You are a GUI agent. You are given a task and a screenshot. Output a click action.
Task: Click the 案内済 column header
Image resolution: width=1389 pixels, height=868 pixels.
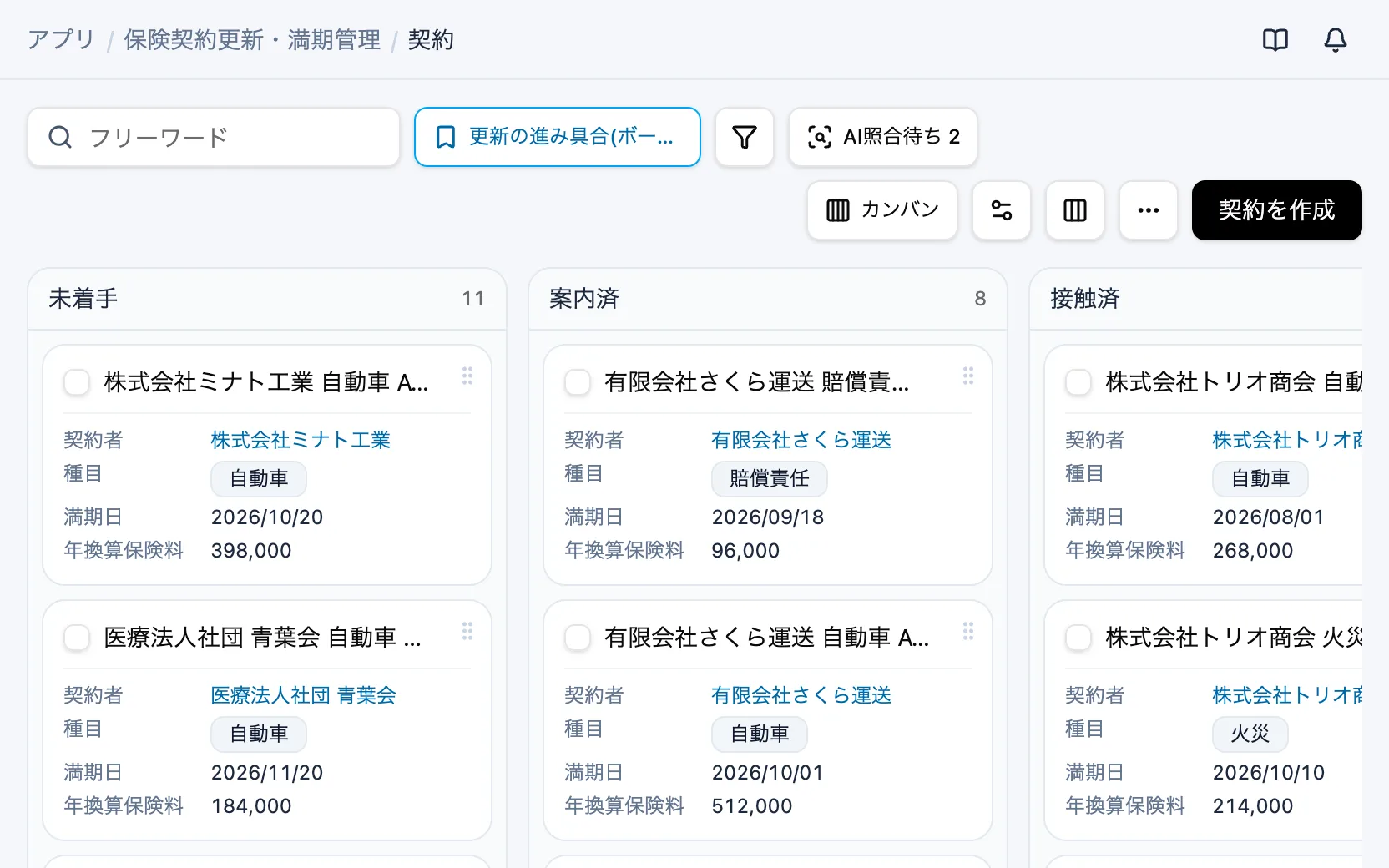(x=768, y=299)
